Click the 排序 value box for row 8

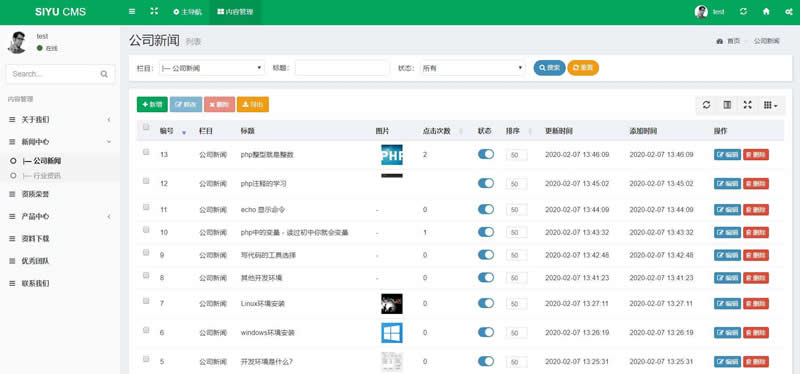pos(516,278)
